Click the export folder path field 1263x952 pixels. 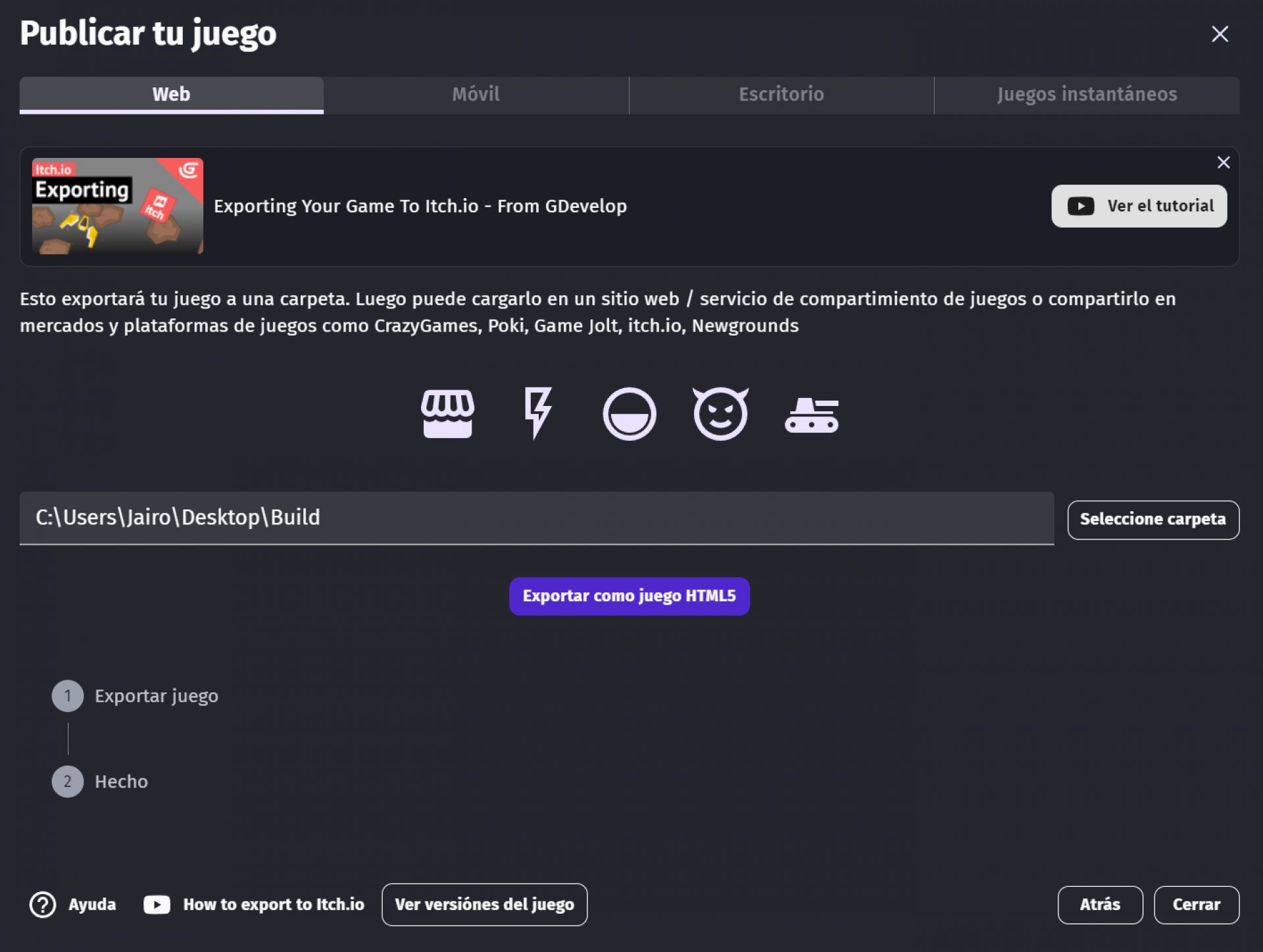click(537, 518)
